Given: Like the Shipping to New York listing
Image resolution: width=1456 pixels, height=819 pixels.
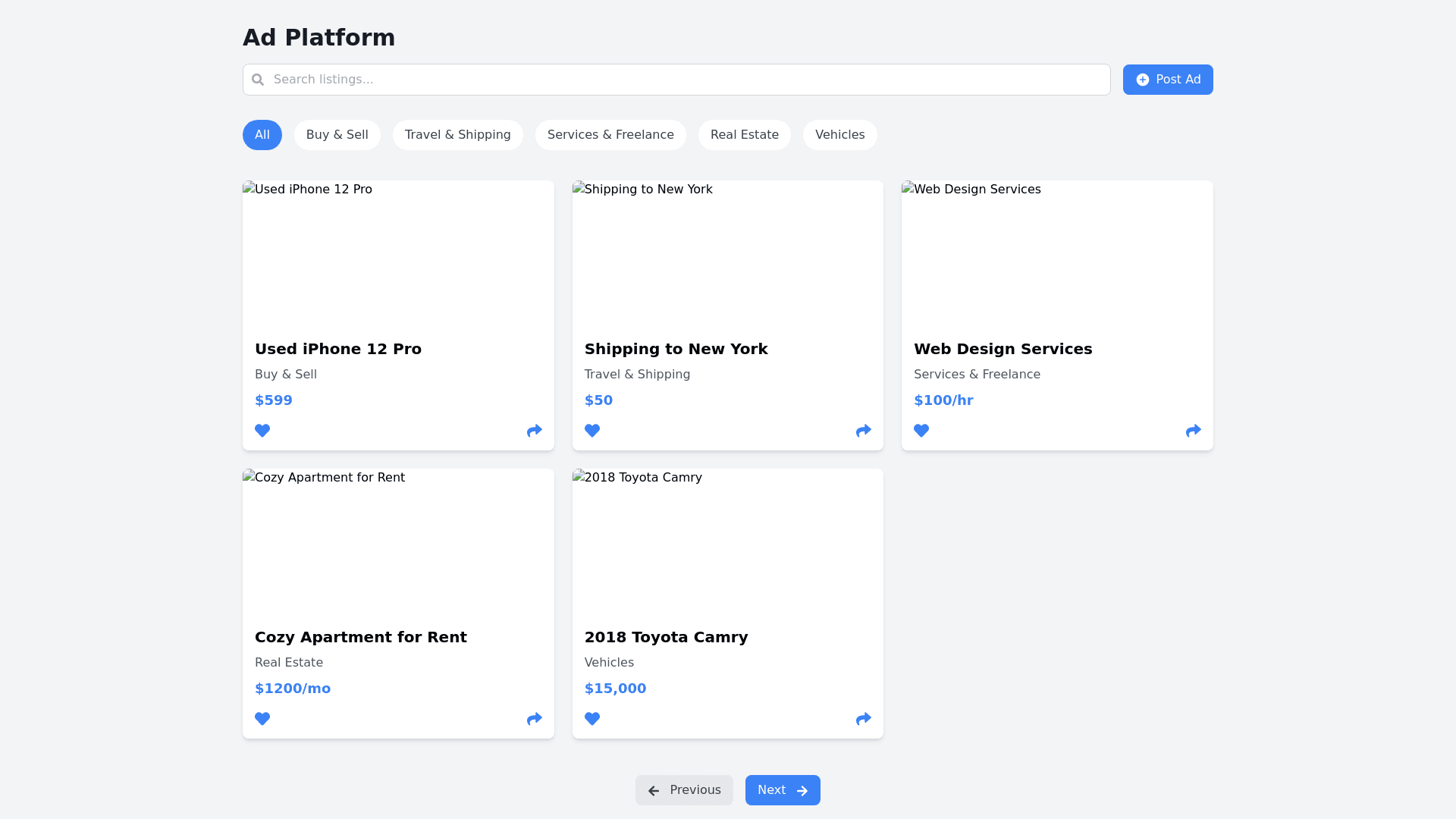Looking at the screenshot, I should tap(592, 431).
